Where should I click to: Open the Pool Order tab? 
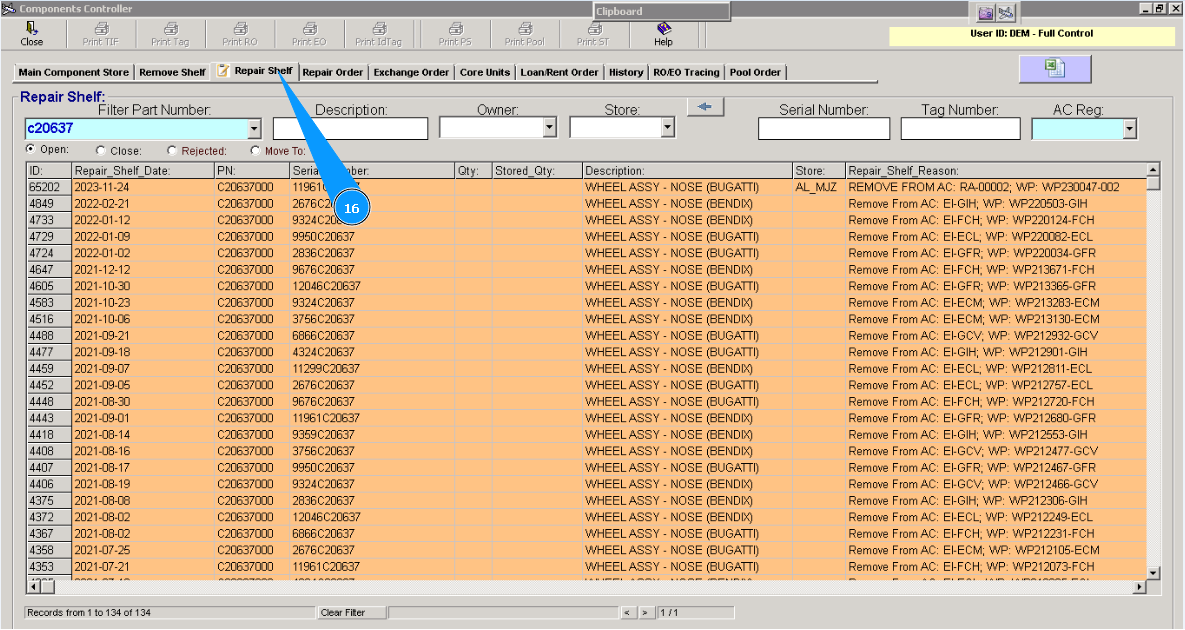pyautogui.click(x=755, y=73)
